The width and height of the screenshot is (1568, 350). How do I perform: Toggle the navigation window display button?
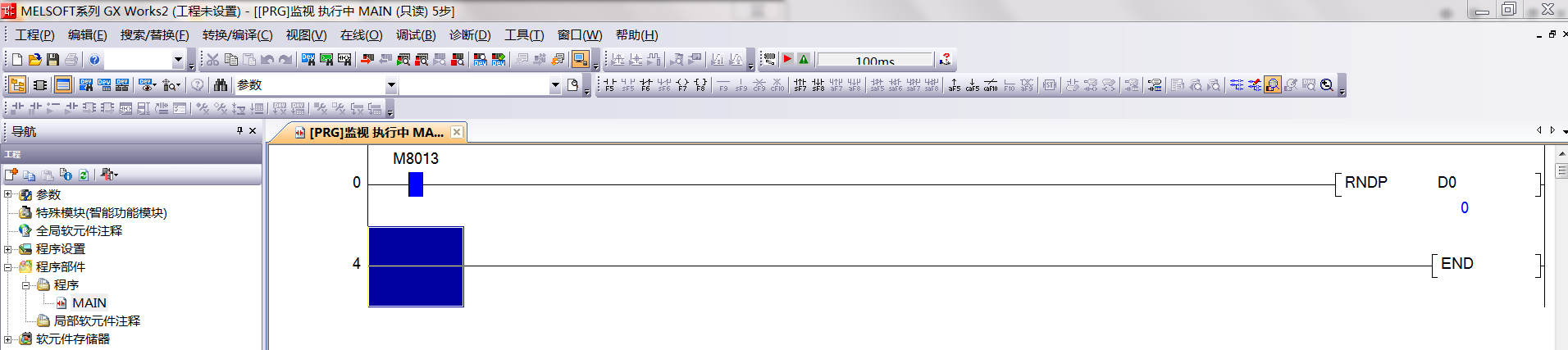16,85
